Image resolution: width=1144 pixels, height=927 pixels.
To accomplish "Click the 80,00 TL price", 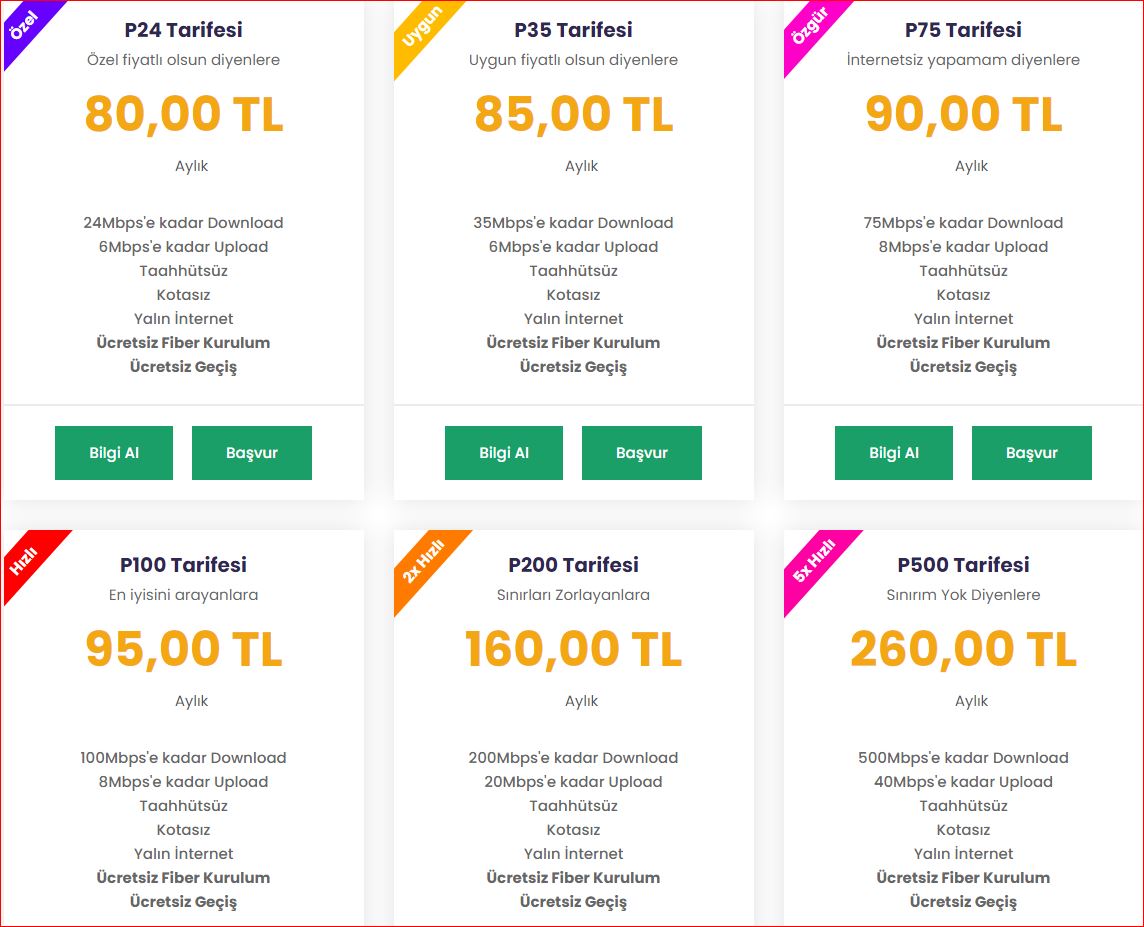I will [x=184, y=115].
